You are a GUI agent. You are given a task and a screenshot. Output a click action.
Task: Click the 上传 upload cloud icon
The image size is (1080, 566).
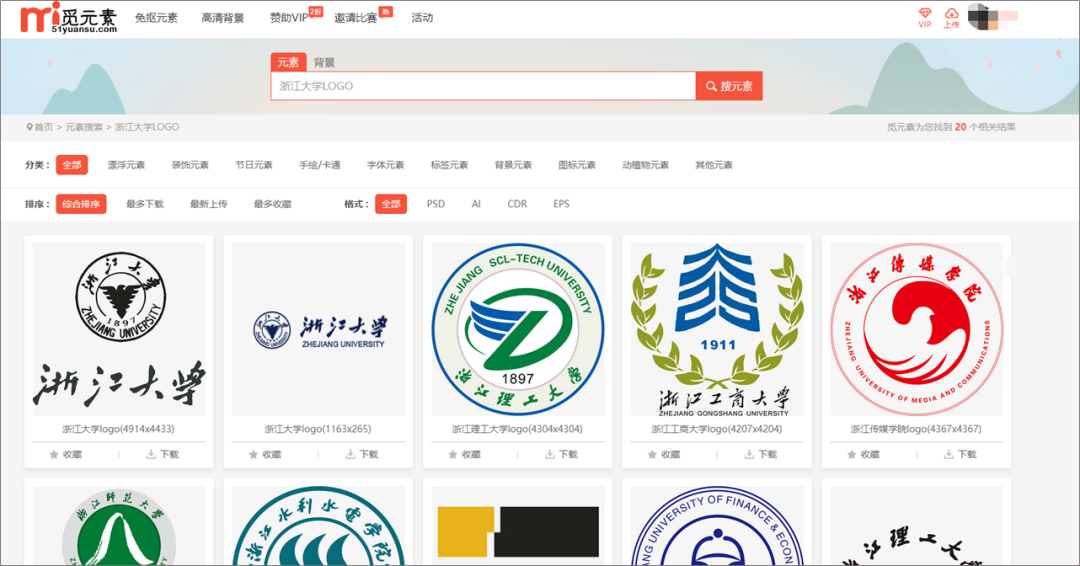pyautogui.click(x=951, y=13)
